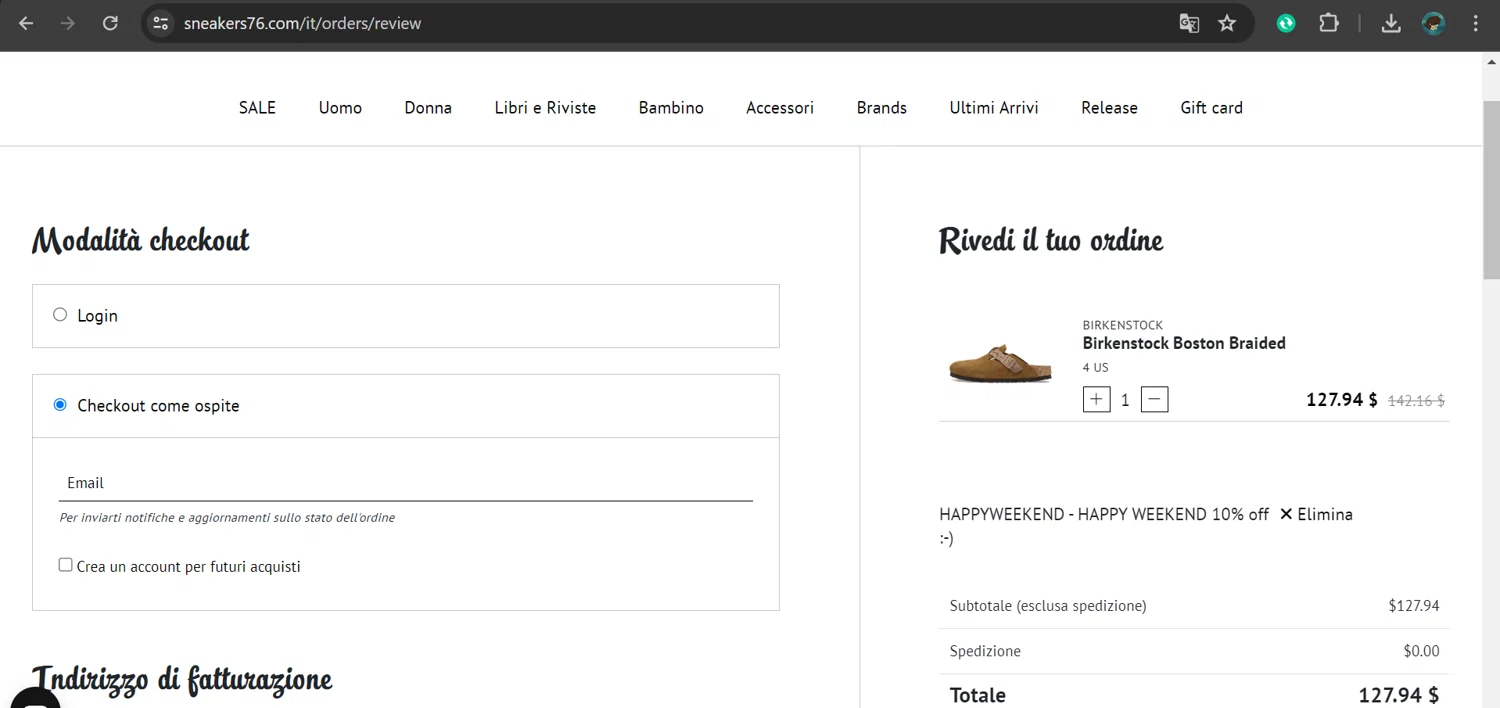Open the downloads icon
The image size is (1500, 708).
1391,23
